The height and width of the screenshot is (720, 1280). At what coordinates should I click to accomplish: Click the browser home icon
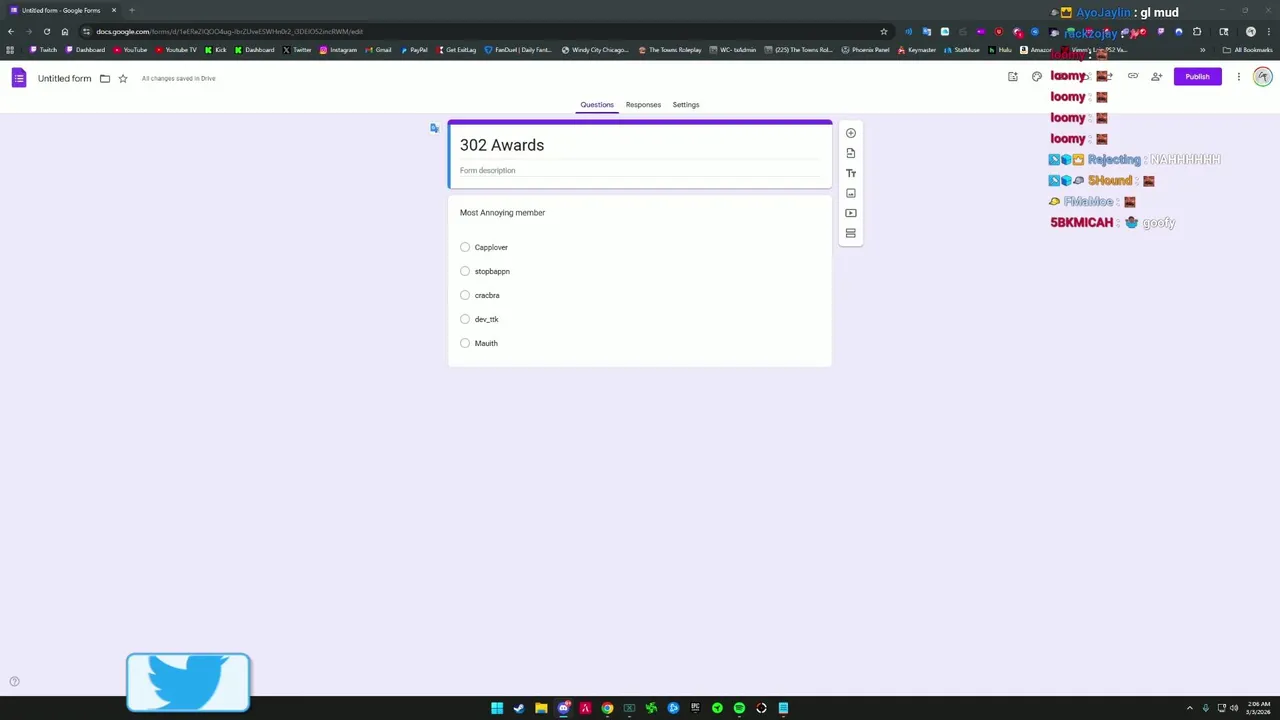coord(65,32)
